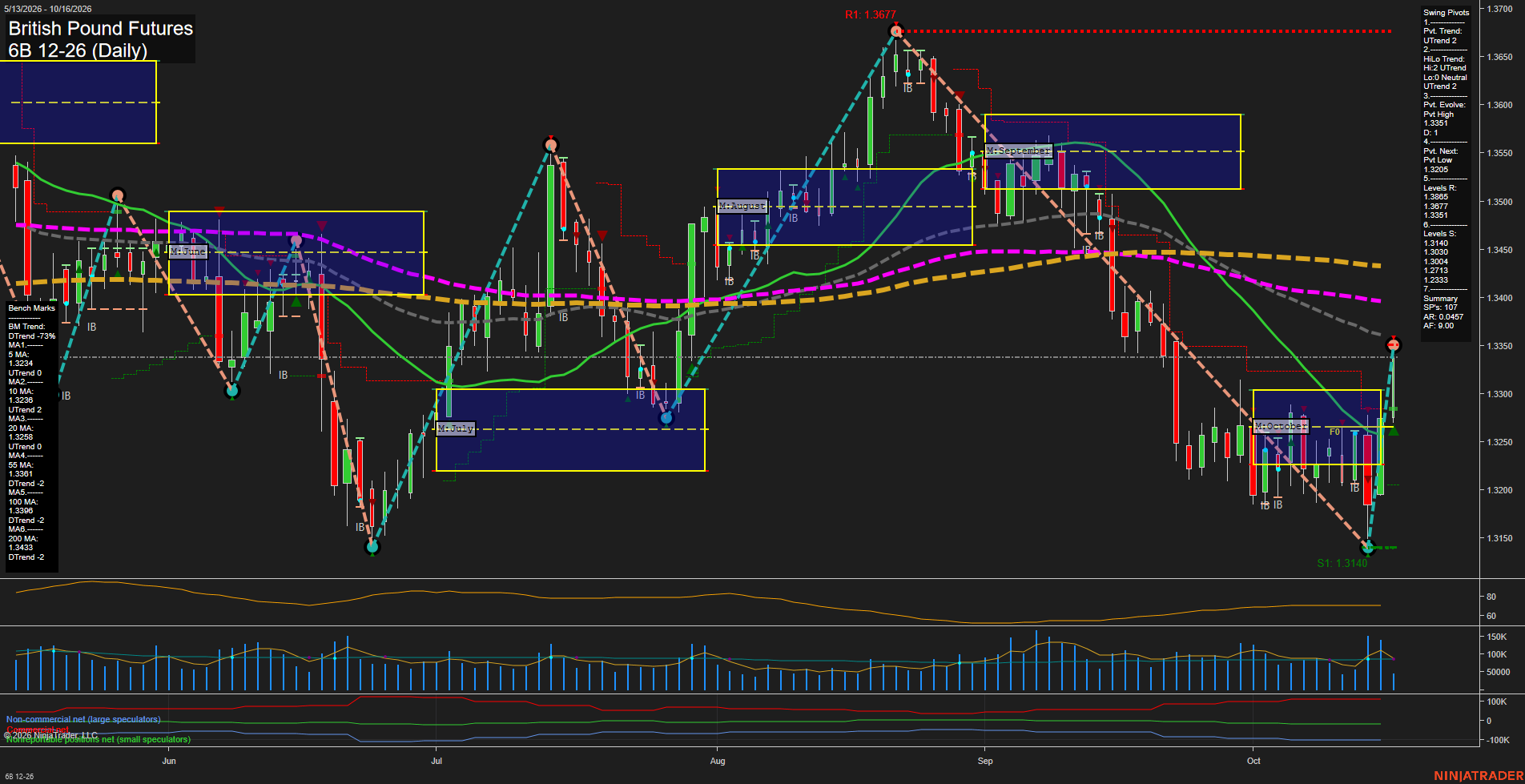Viewport: 1525px width, 784px height.
Task: Click the Pvt. Trend: row in Swing Pivots
Action: pyautogui.click(x=1441, y=31)
